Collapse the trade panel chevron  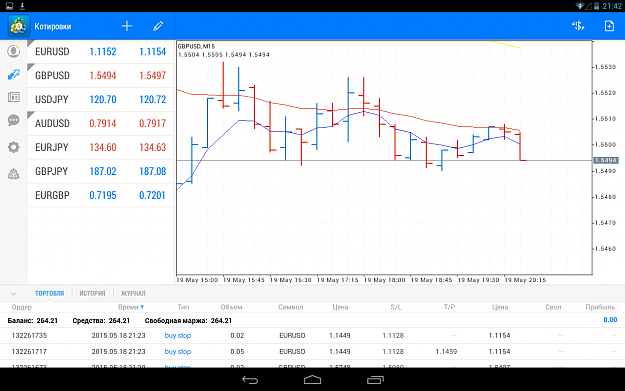click(14, 294)
